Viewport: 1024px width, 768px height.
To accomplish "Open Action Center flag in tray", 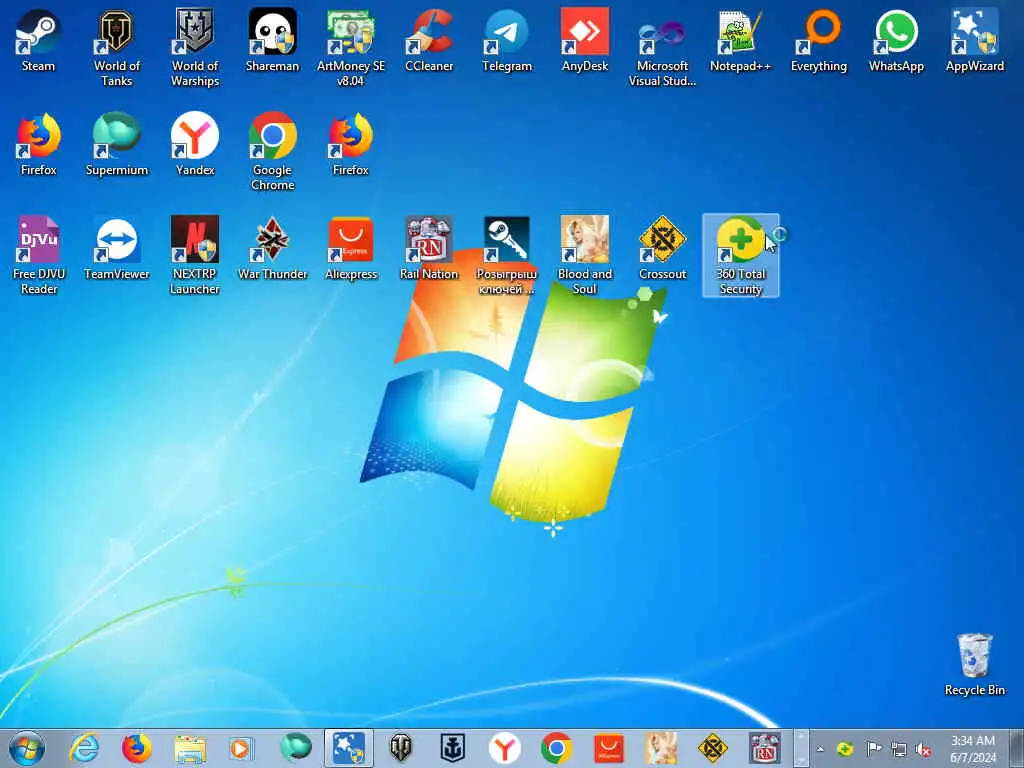I will click(874, 749).
